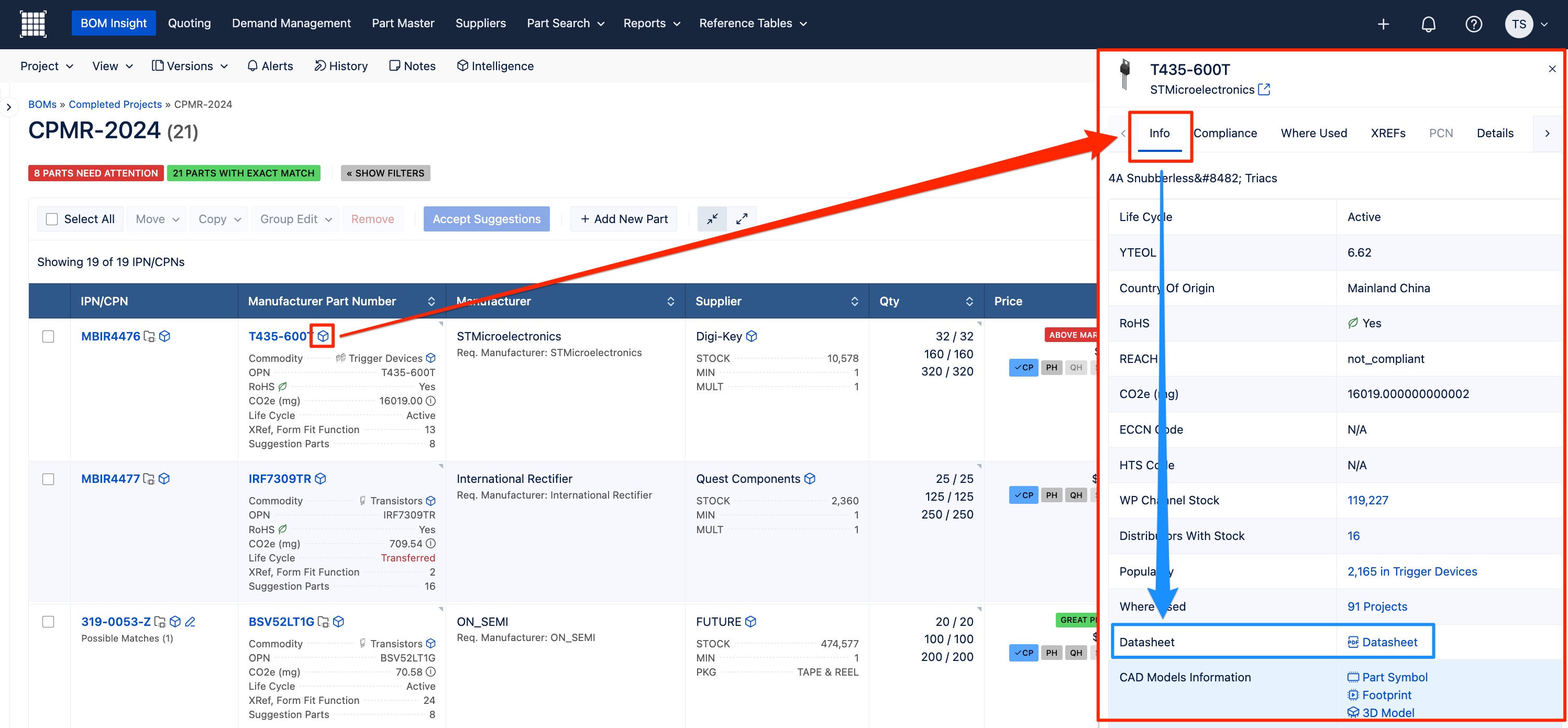The image size is (1568, 728).
Task: Check the MBIR4477 row checkbox
Action: tap(48, 479)
